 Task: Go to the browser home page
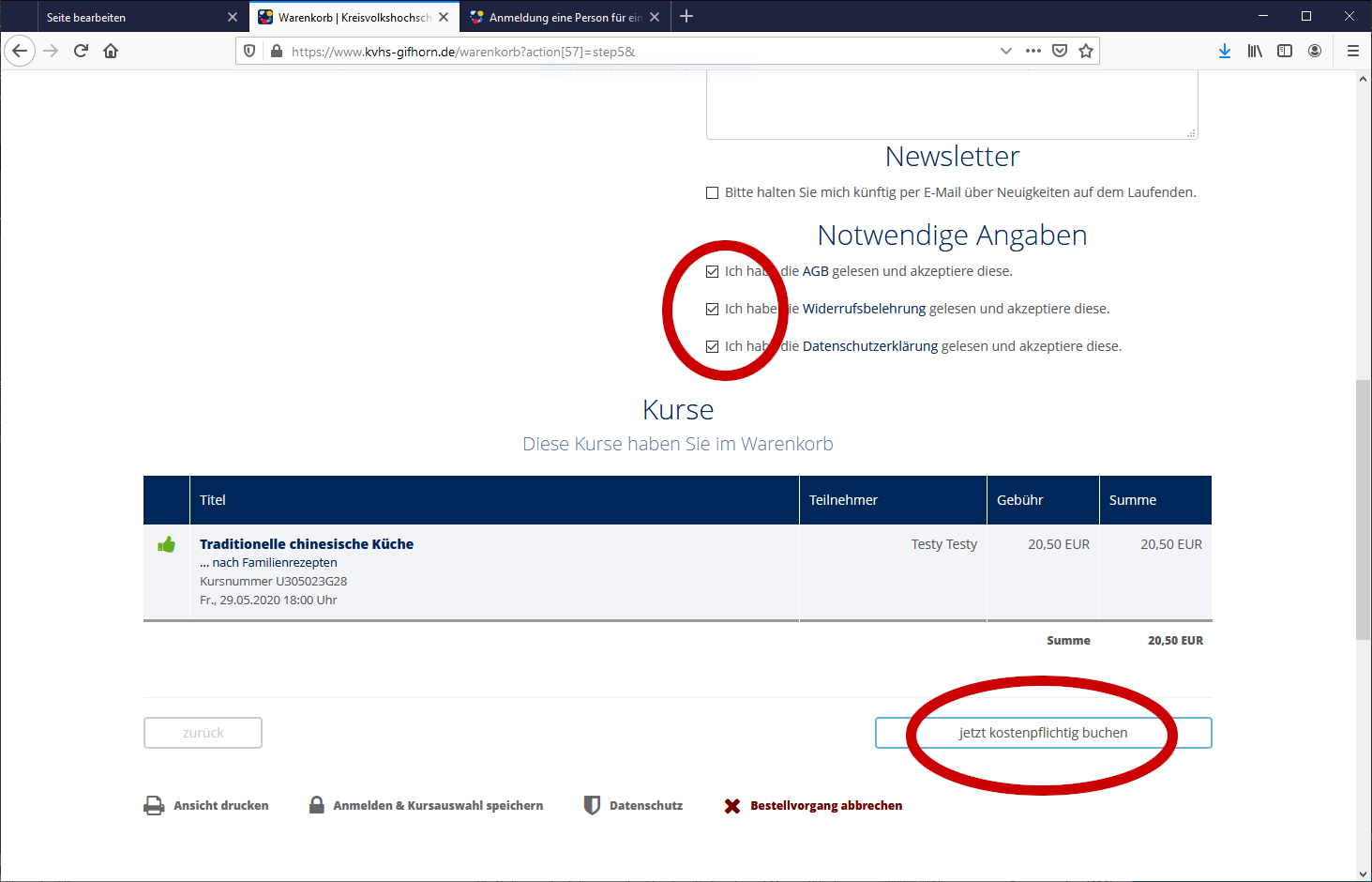[111, 51]
